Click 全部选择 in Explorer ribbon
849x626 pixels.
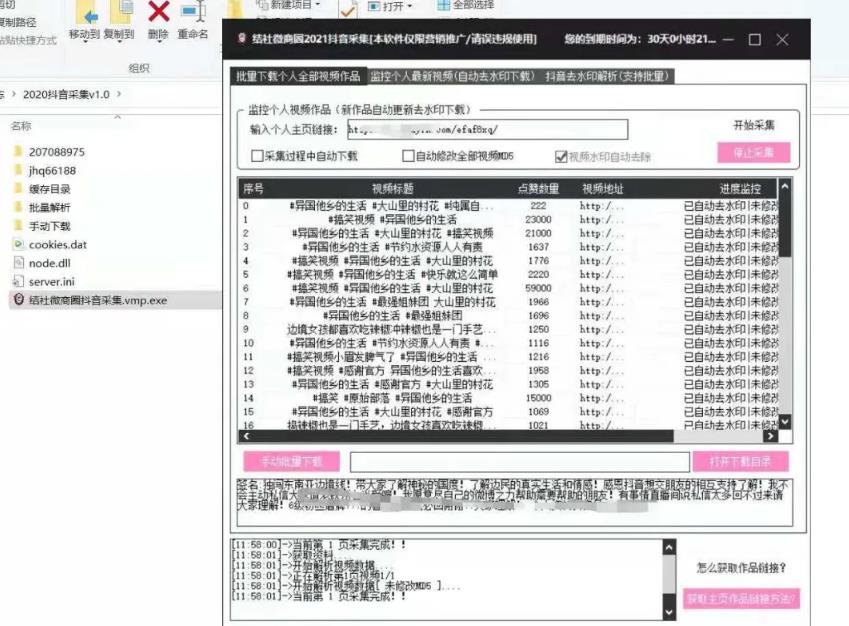(466, 5)
